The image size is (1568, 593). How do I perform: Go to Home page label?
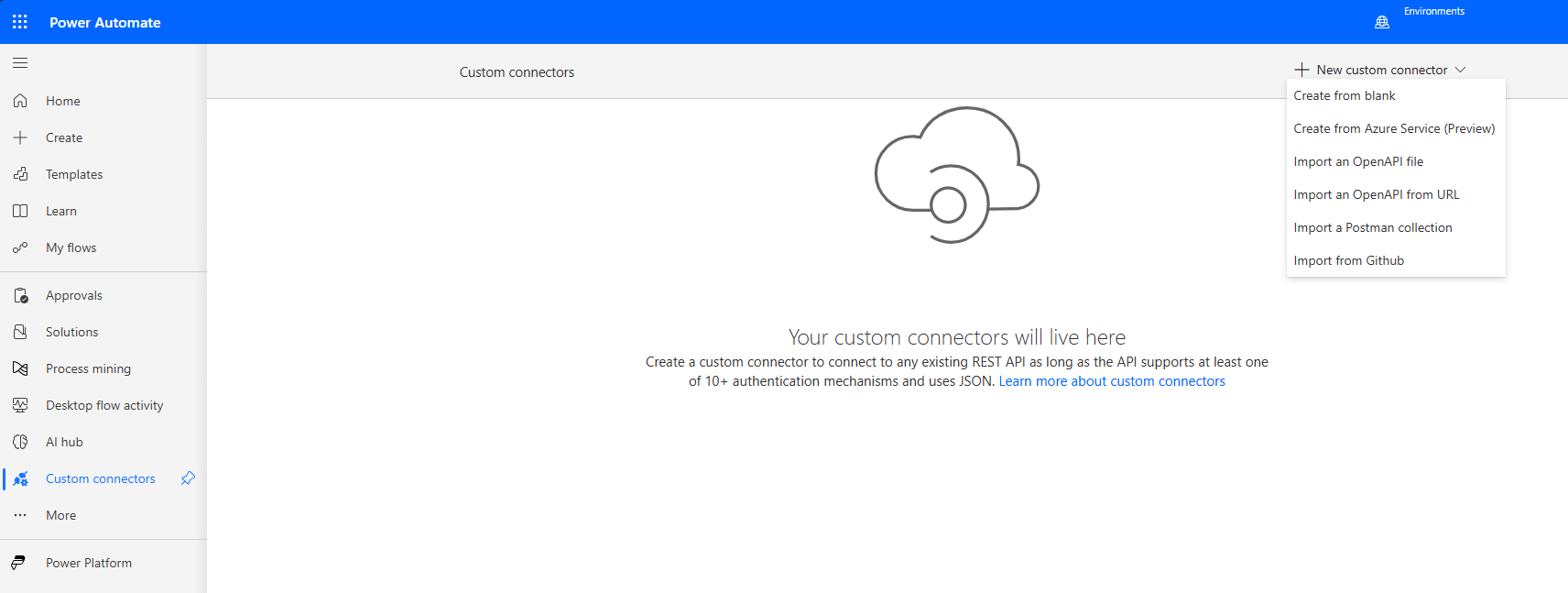pos(63,101)
